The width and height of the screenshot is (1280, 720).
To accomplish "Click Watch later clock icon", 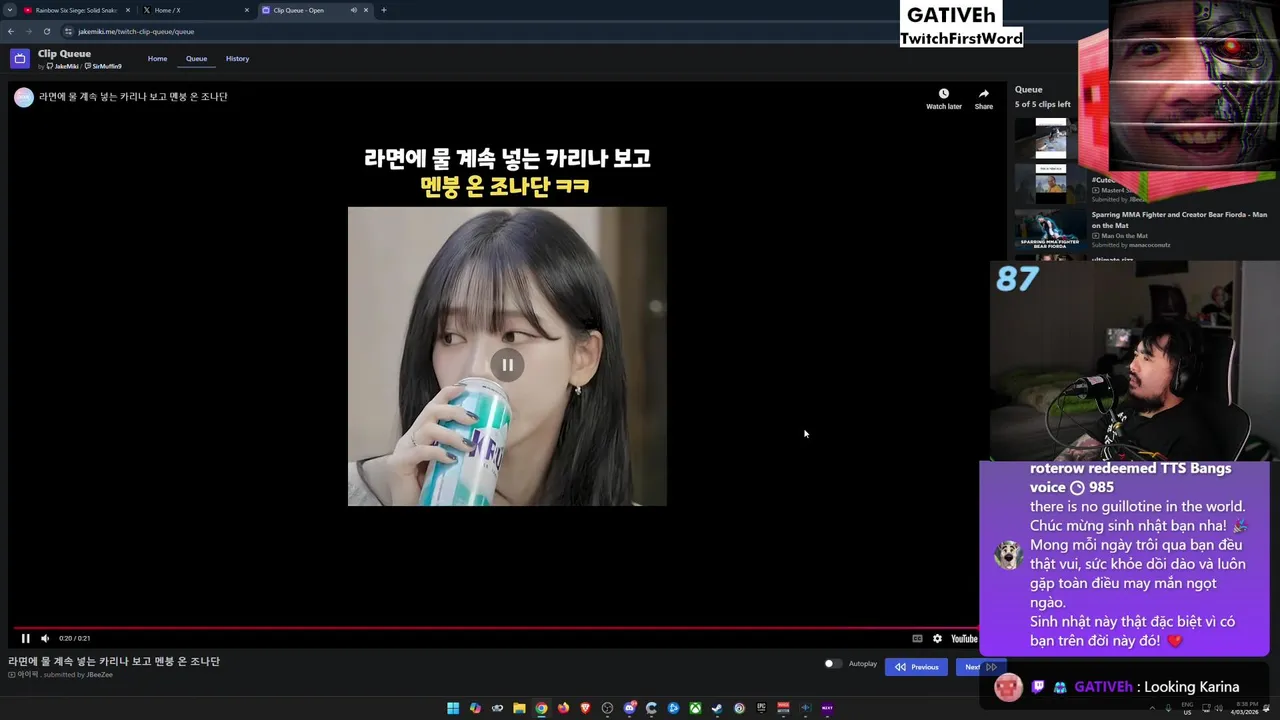I will click(943, 98).
